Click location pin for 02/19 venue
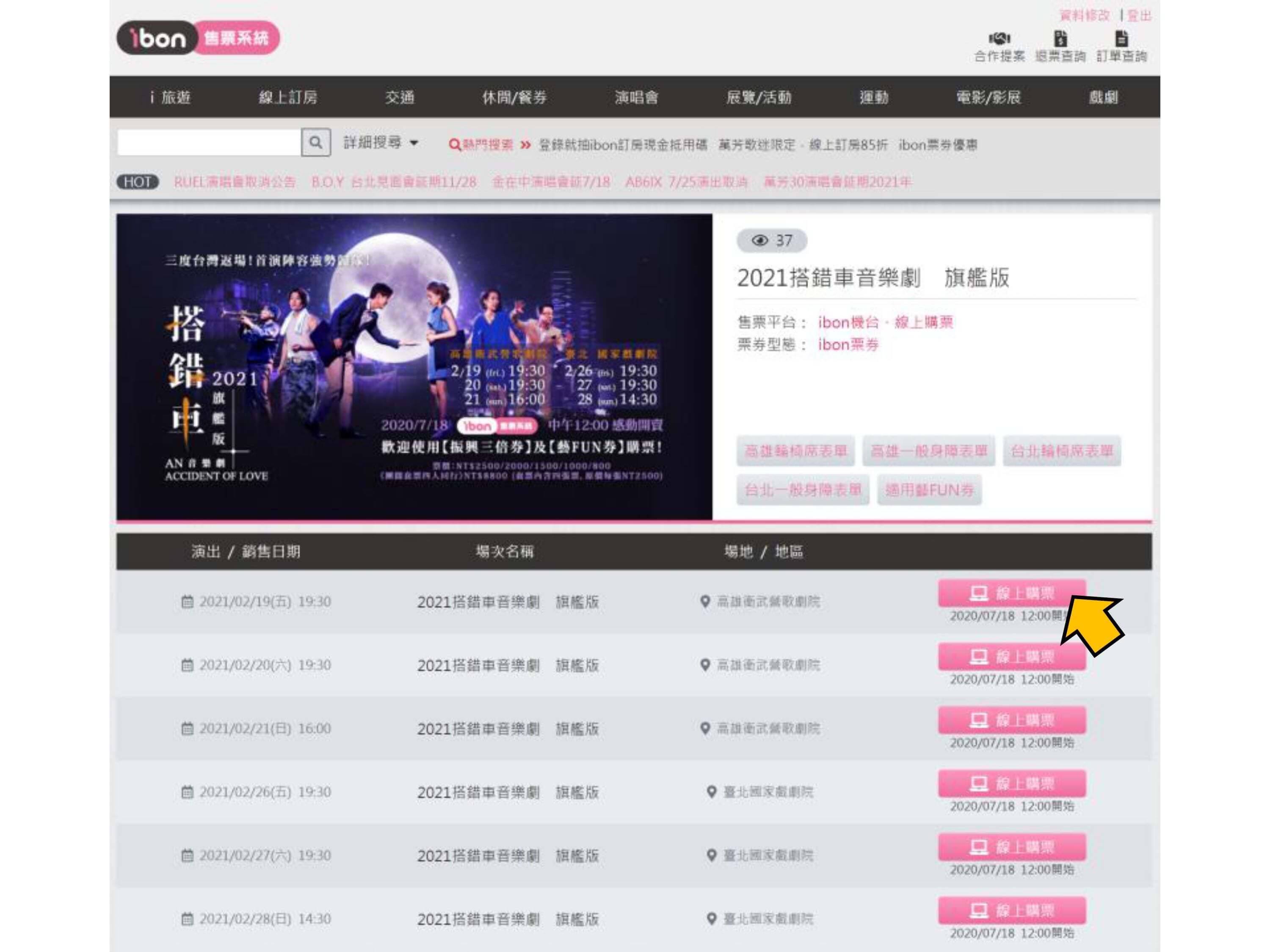Screen dimensions: 1270x952 pyautogui.click(x=705, y=601)
